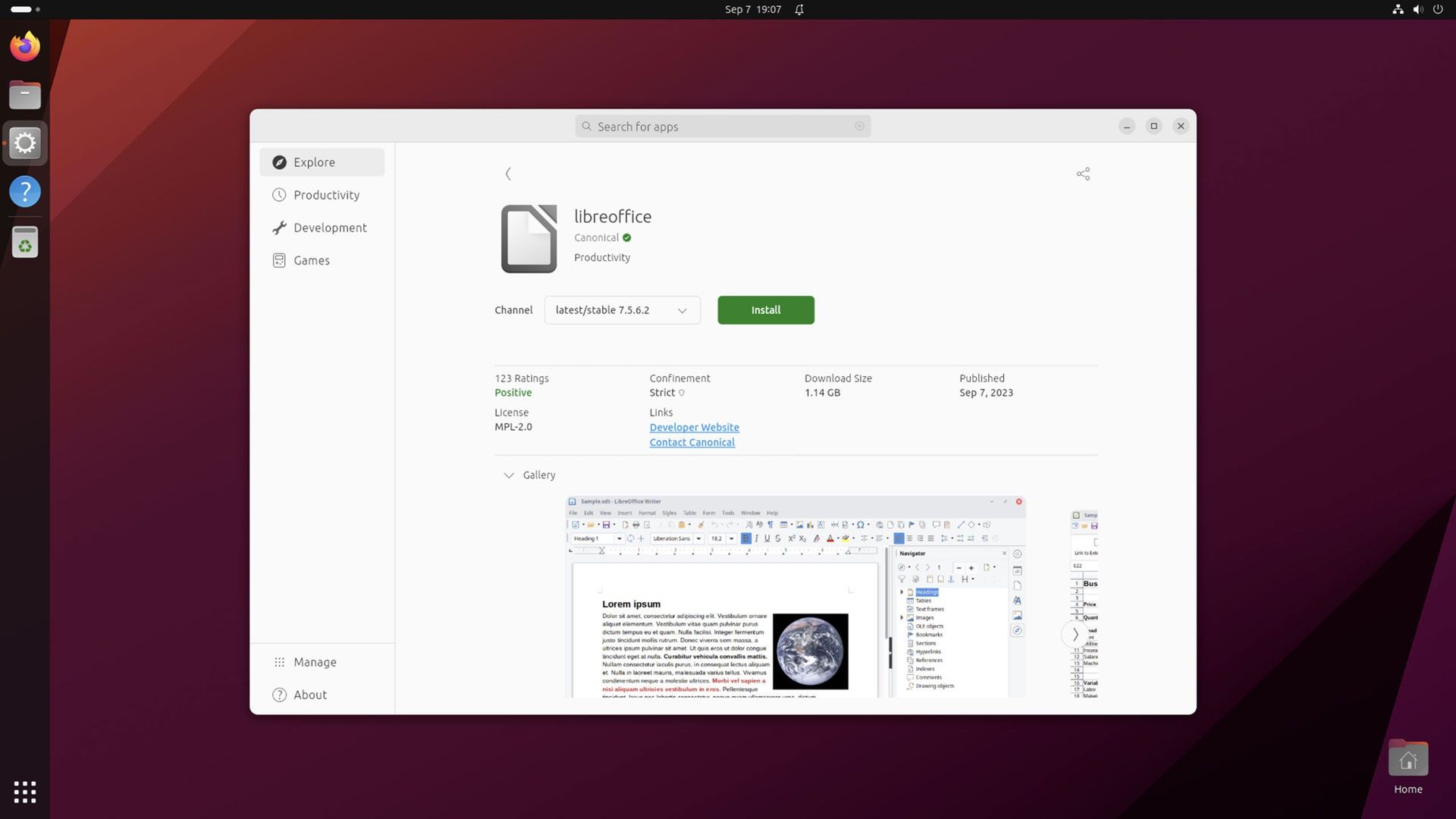Advance gallery with the right arrow
This screenshot has height=819, width=1456.
click(1075, 634)
